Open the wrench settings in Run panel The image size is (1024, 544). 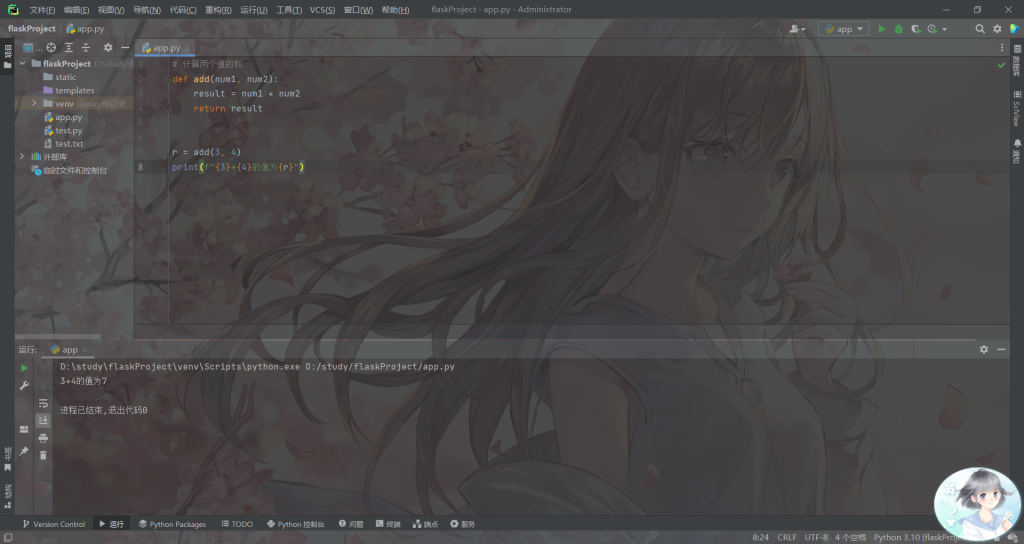tap(24, 385)
